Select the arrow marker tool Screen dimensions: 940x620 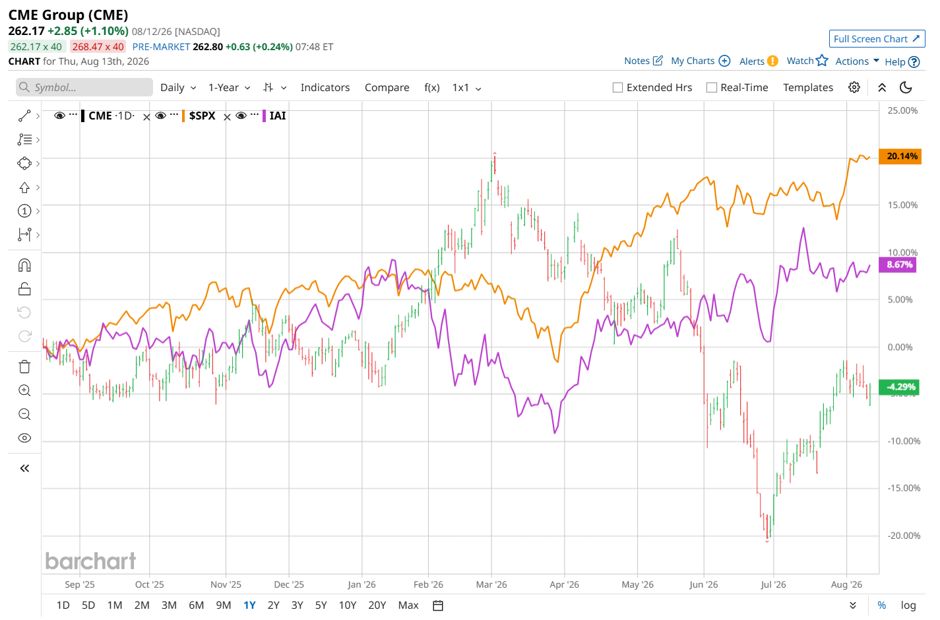pyautogui.click(x=24, y=188)
